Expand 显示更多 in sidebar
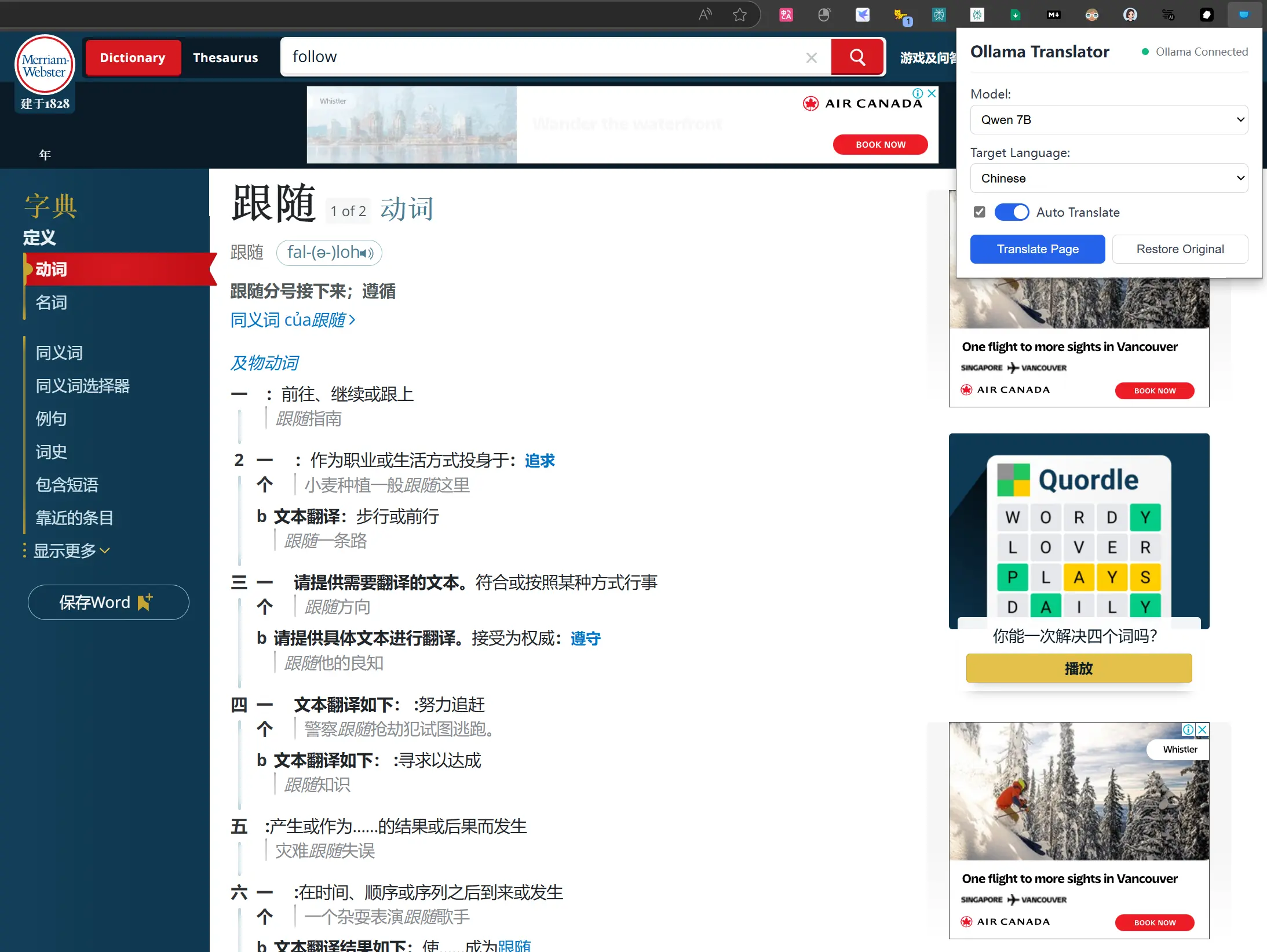This screenshot has width=1267, height=952. click(71, 550)
